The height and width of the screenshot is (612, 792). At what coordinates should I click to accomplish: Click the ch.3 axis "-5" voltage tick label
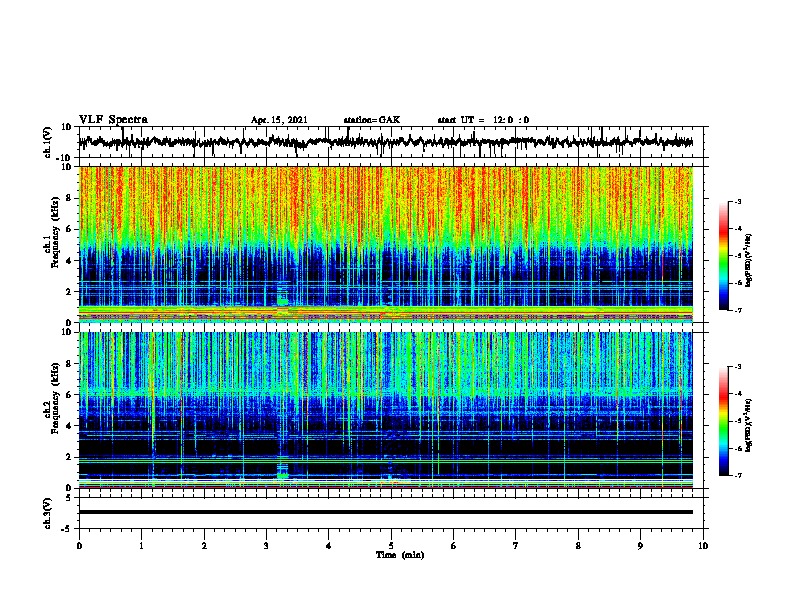click(68, 529)
